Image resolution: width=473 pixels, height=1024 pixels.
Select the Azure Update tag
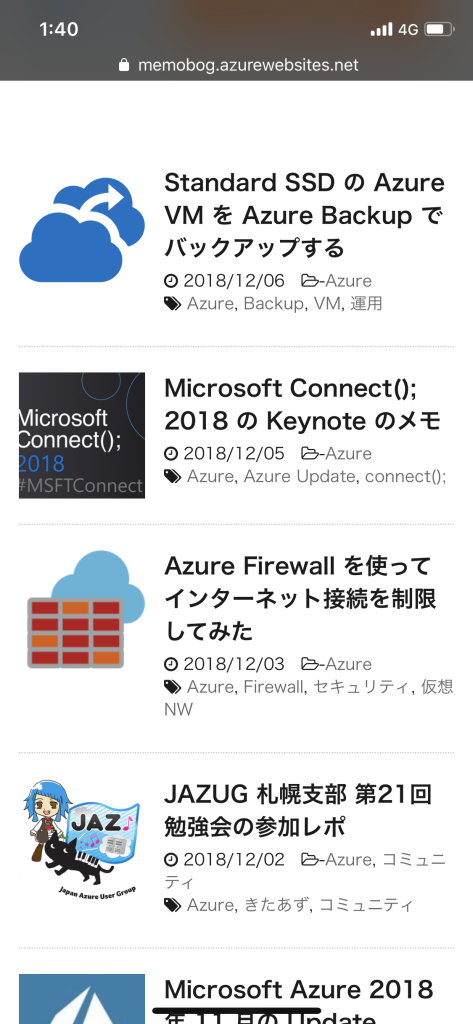pos(299,476)
